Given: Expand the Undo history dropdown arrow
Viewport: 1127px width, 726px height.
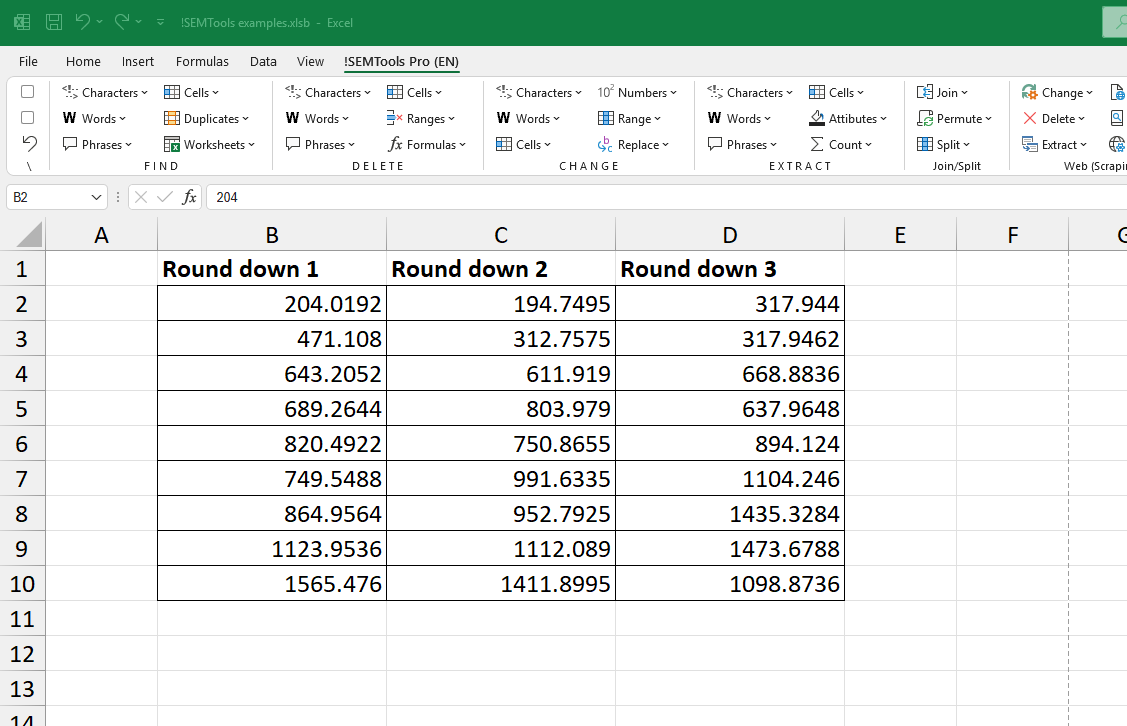Looking at the screenshot, I should (100, 22).
